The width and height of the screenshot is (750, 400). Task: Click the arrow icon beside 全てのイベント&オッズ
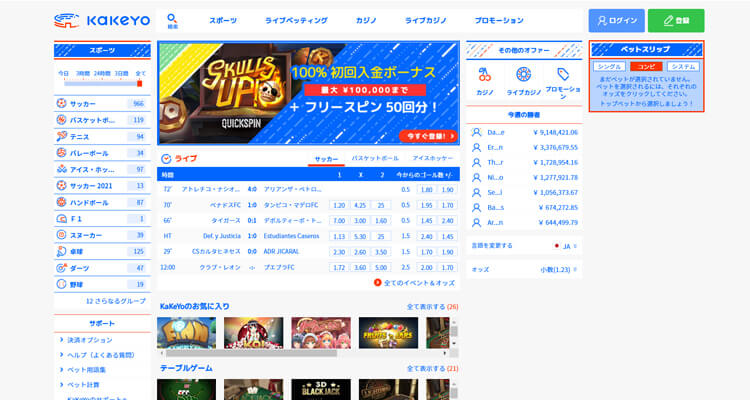click(377, 283)
